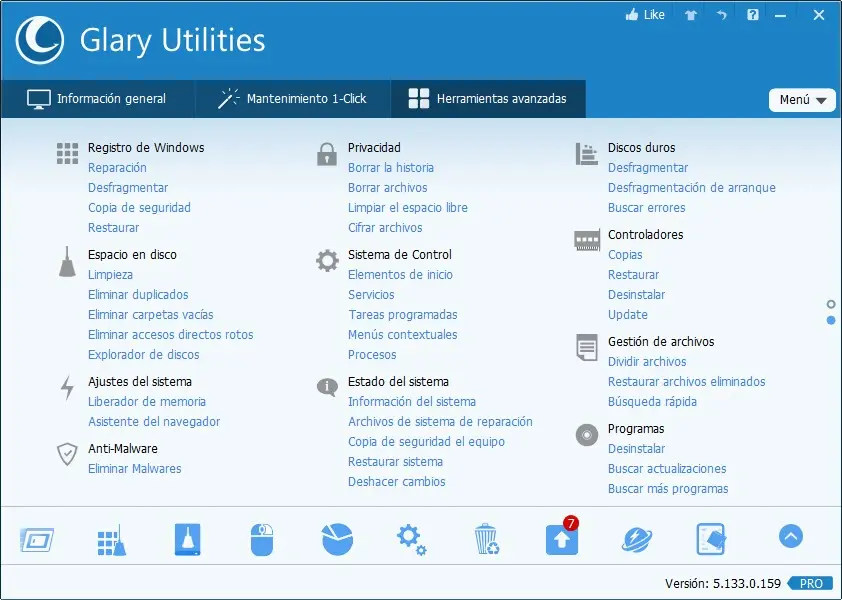Viewport: 842px width, 600px height.
Task: Click the registry cleaner grid-and-broom icon
Action: click(x=112, y=540)
